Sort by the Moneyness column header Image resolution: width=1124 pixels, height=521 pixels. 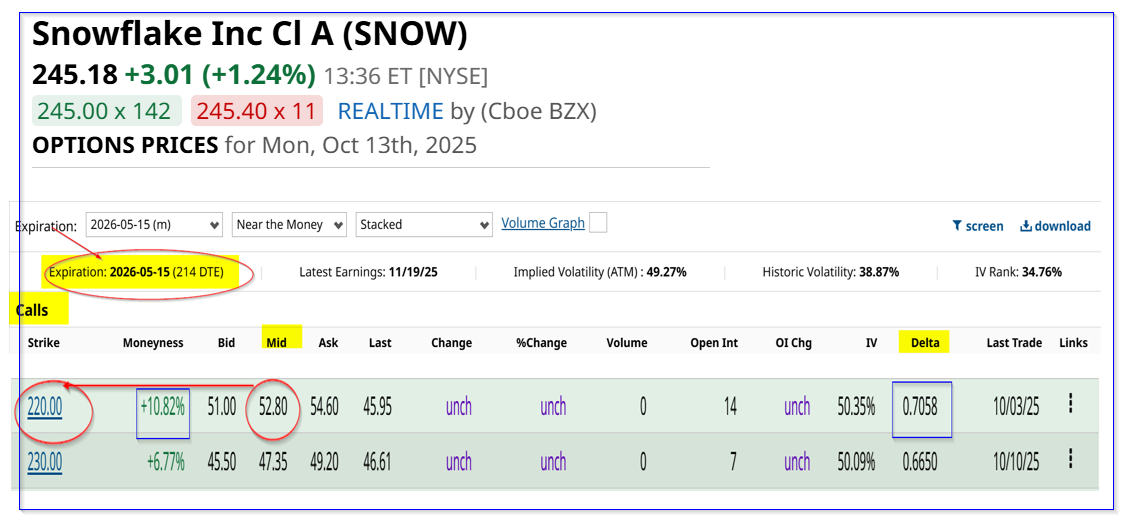(153, 343)
